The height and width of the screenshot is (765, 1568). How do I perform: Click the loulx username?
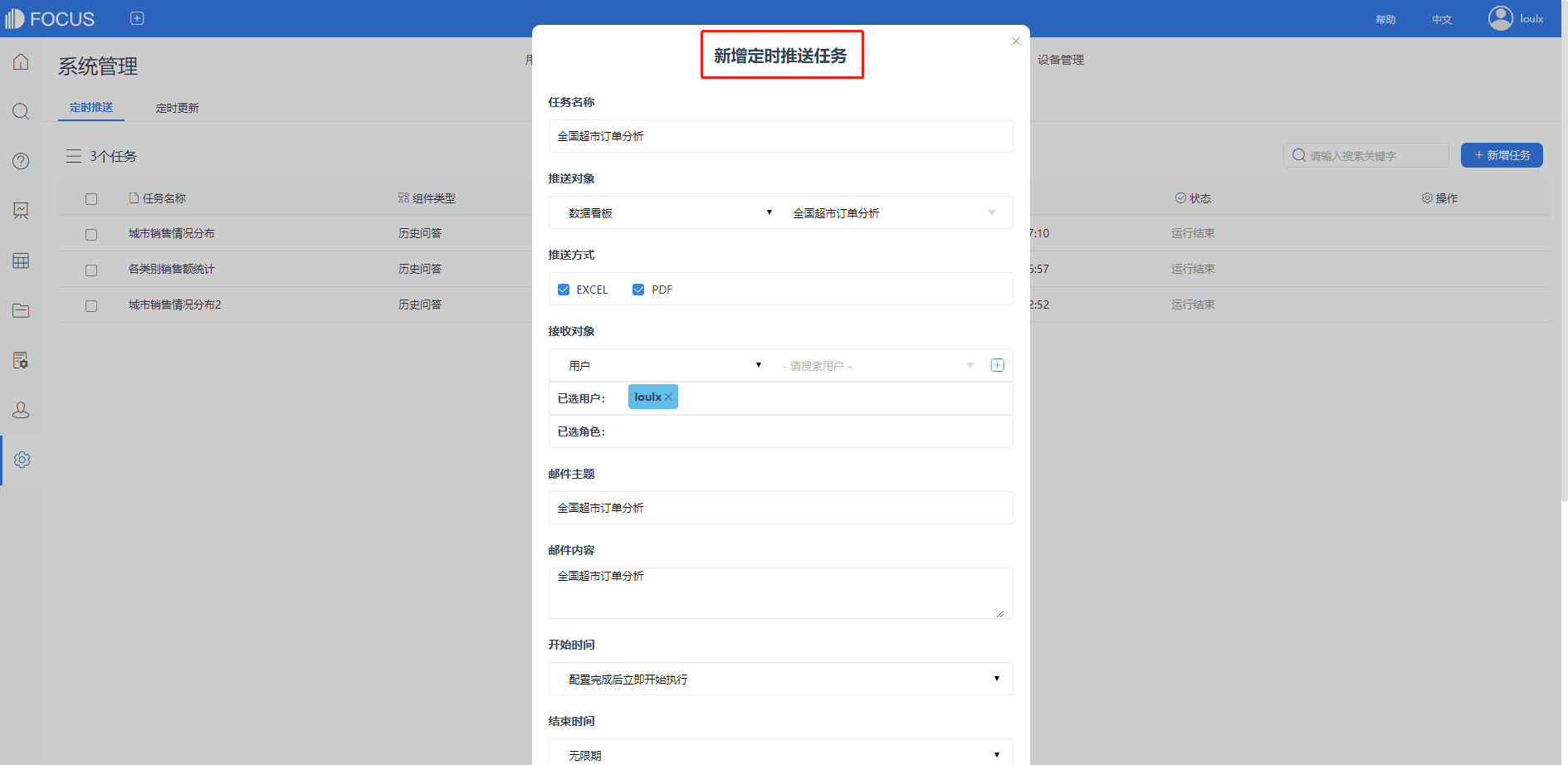pos(1531,18)
